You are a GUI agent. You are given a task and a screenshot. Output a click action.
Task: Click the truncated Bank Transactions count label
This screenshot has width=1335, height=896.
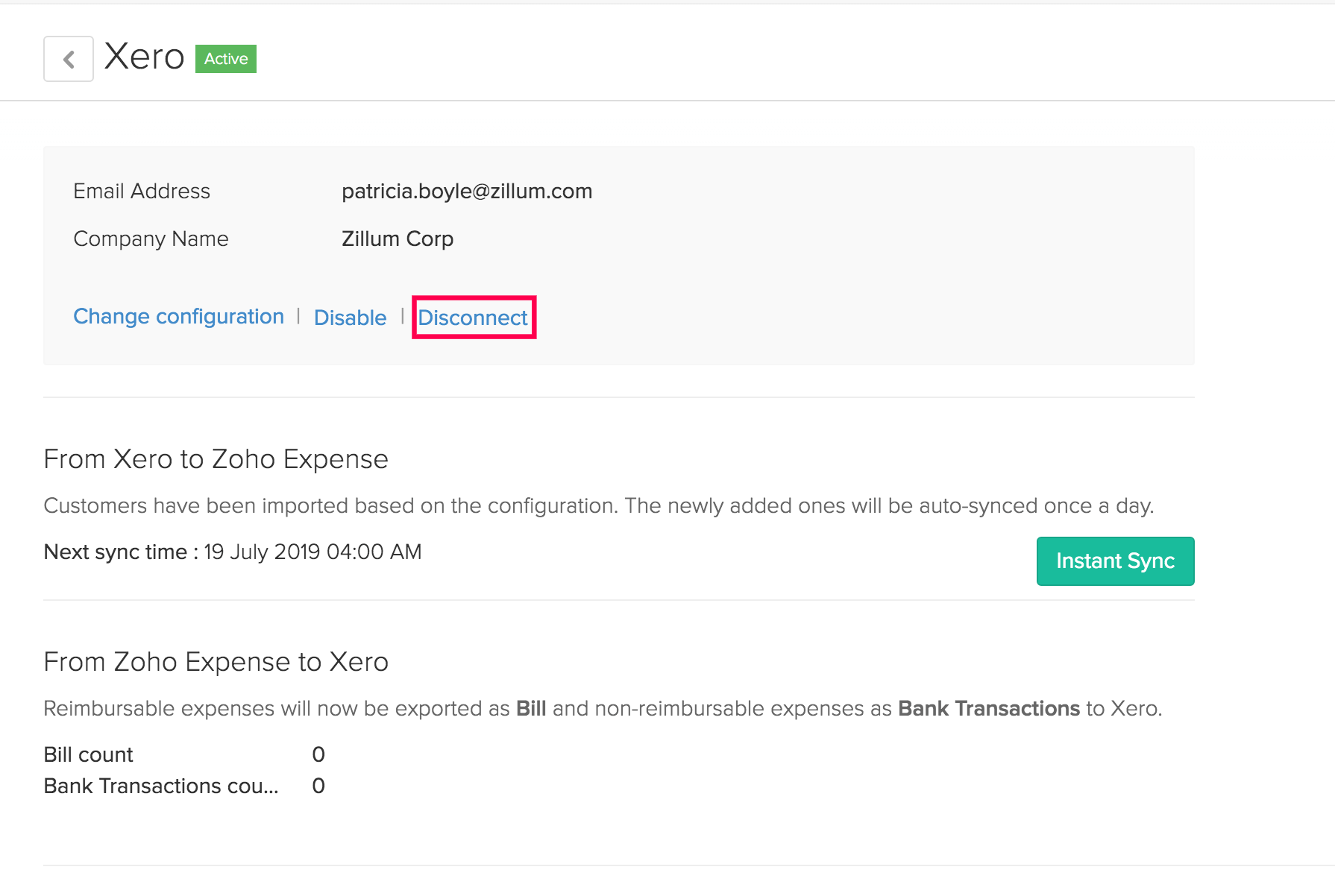click(x=160, y=786)
